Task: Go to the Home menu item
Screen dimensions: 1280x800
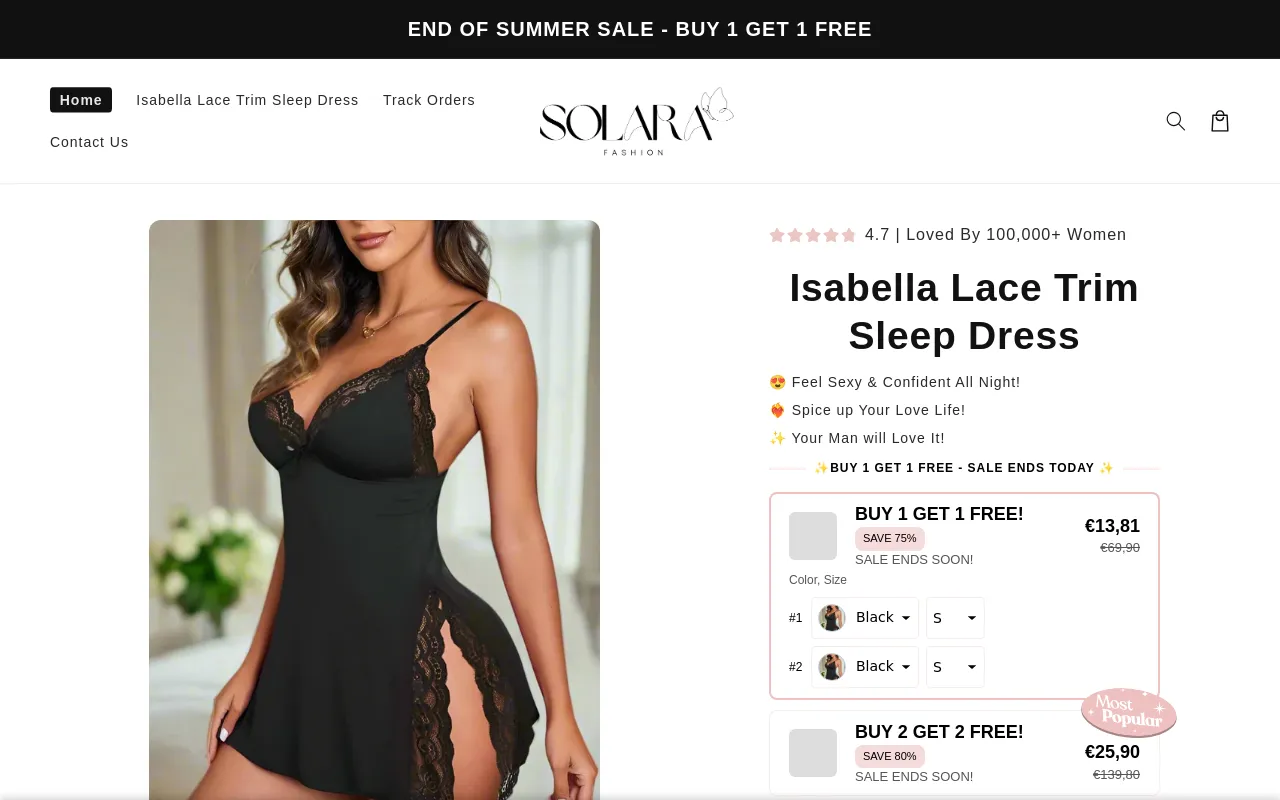Action: [81, 100]
